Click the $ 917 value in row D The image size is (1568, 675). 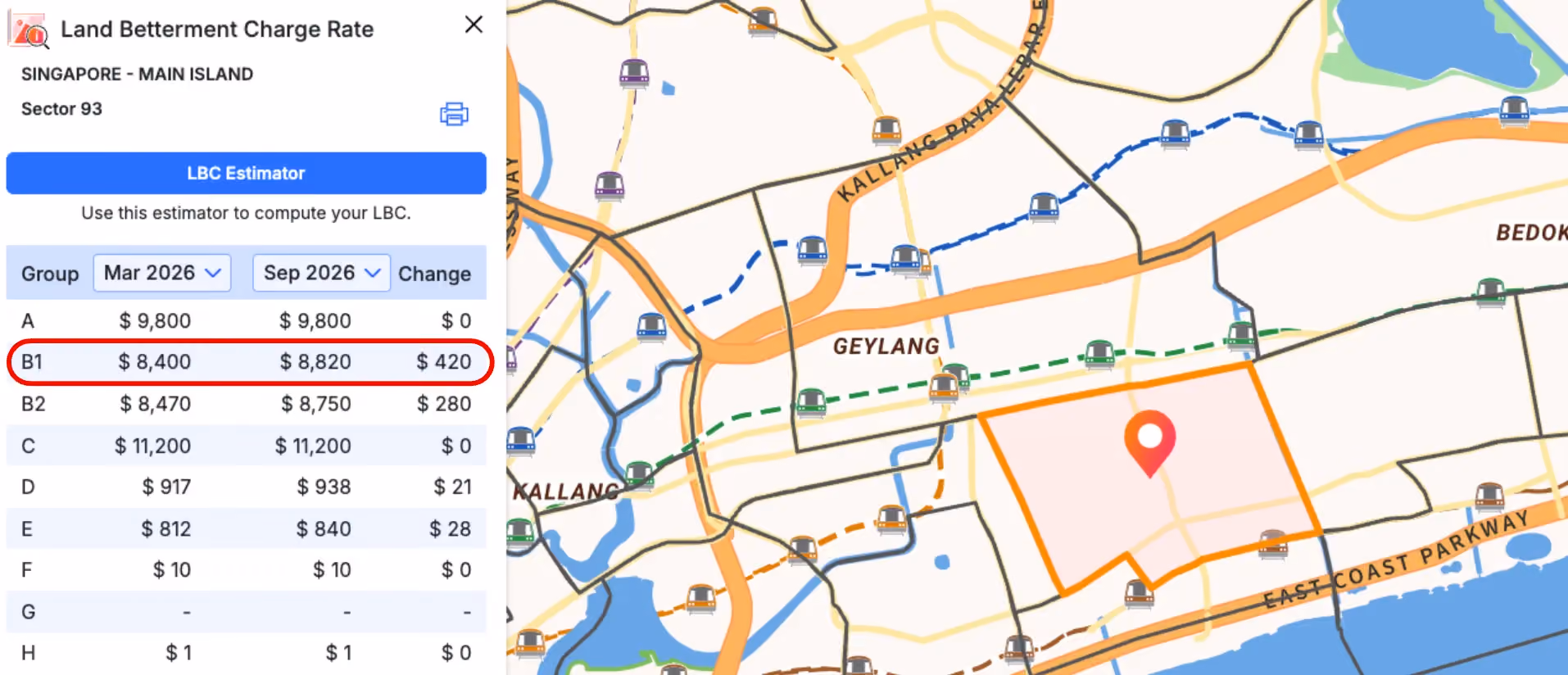166,487
